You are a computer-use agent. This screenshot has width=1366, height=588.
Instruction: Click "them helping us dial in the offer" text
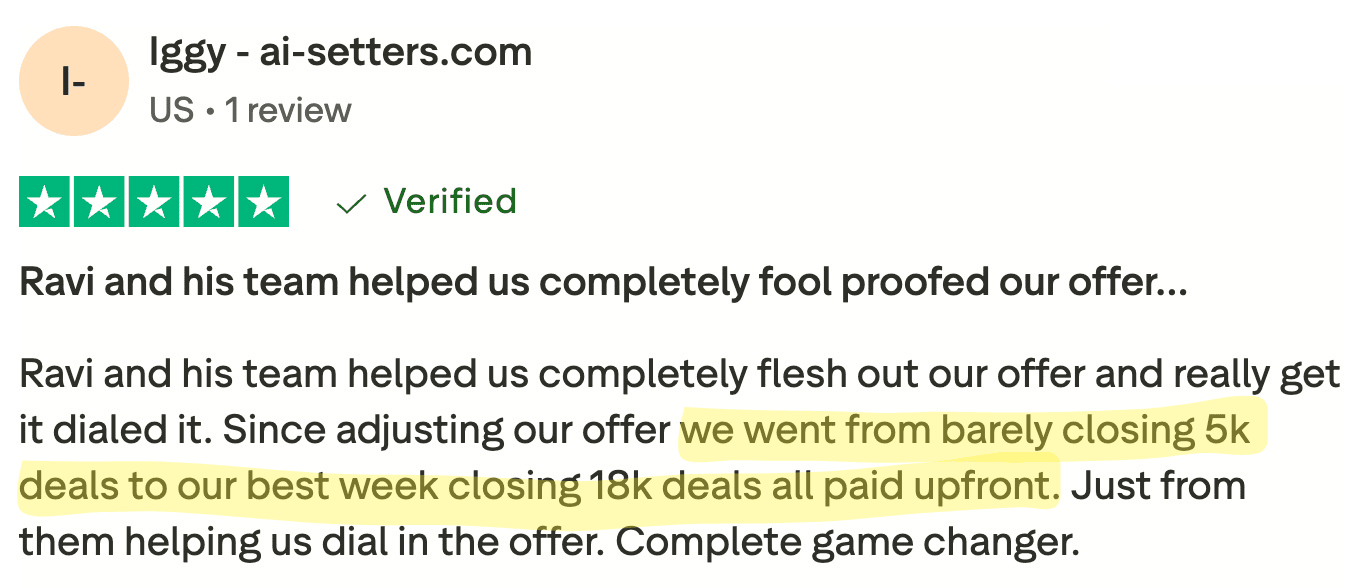311,543
